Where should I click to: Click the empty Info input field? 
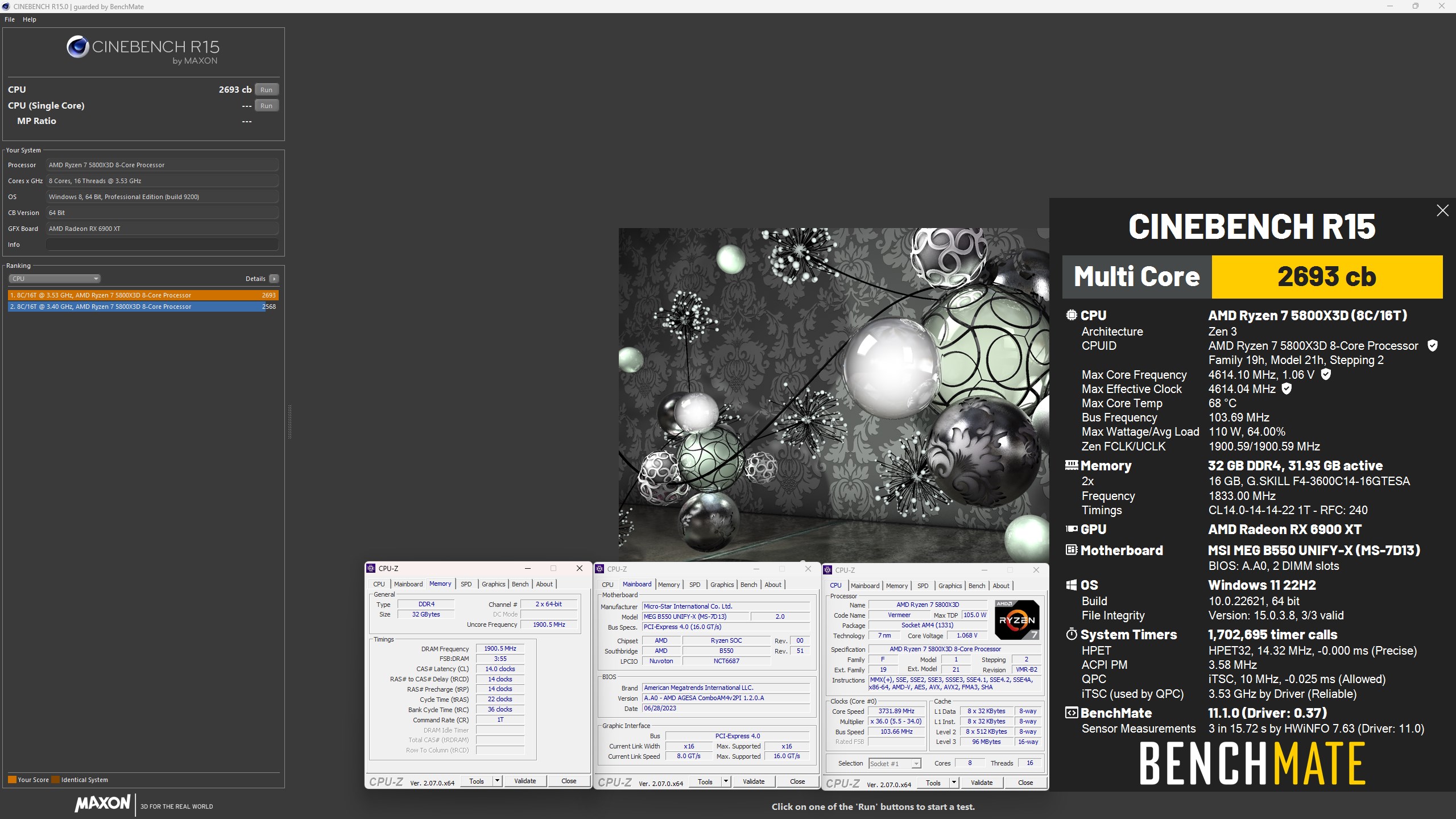162,245
